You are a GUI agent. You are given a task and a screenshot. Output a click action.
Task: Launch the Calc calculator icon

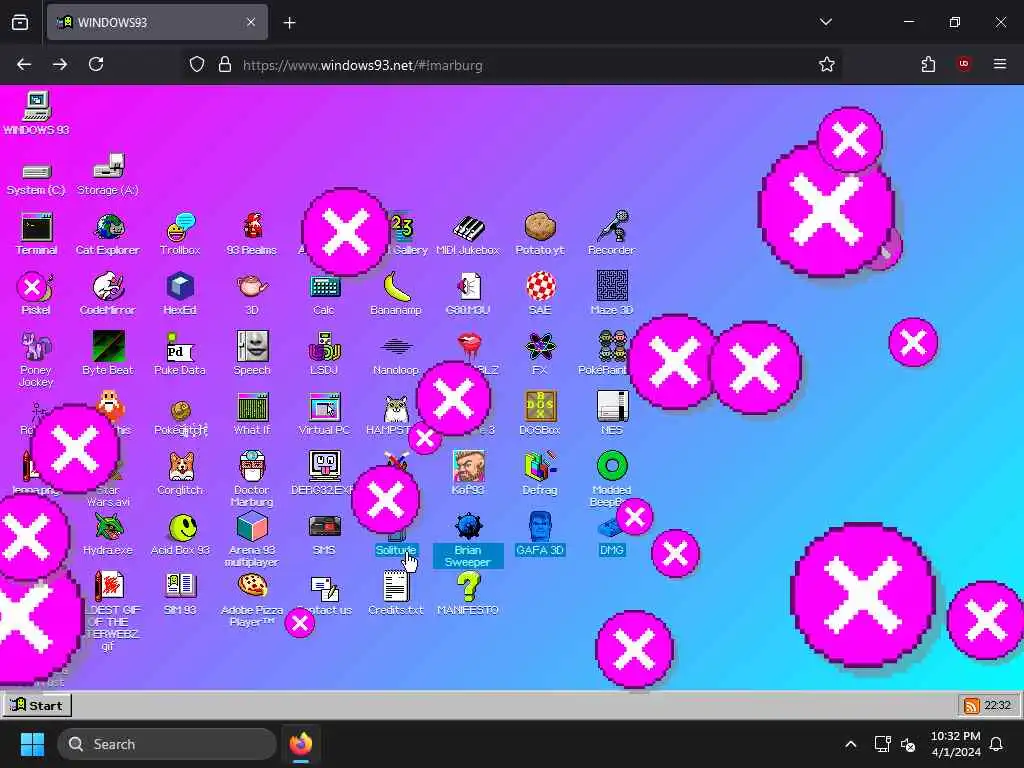[325, 287]
